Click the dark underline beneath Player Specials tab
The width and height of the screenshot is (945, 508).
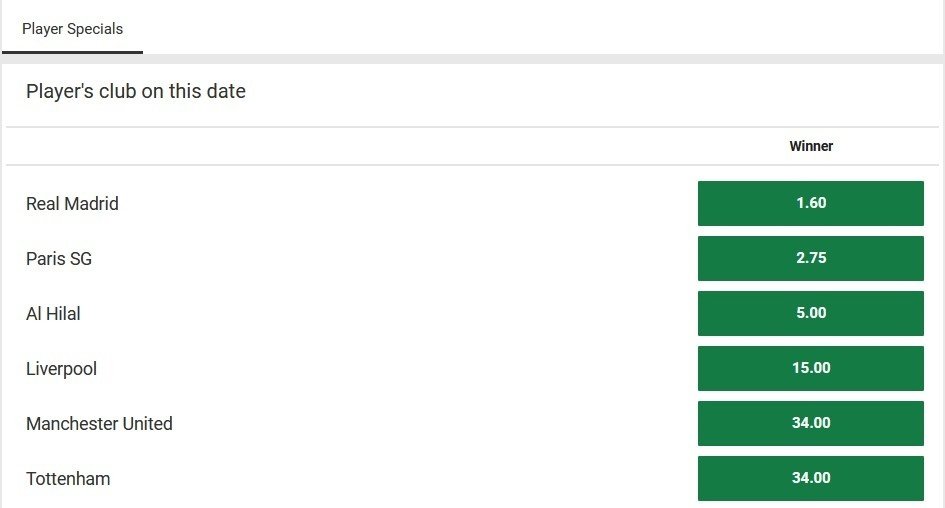pos(72,51)
